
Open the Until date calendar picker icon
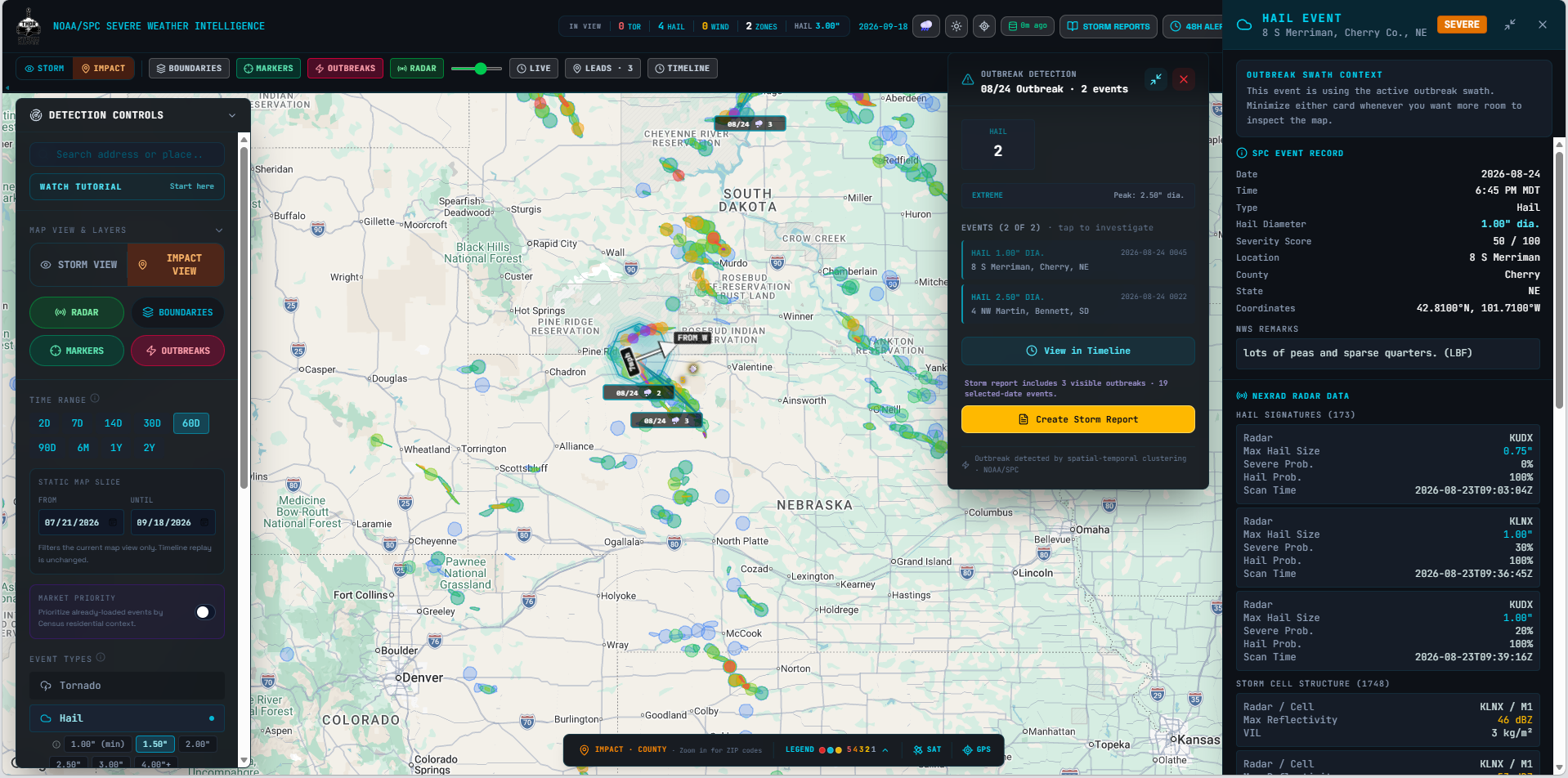204,522
